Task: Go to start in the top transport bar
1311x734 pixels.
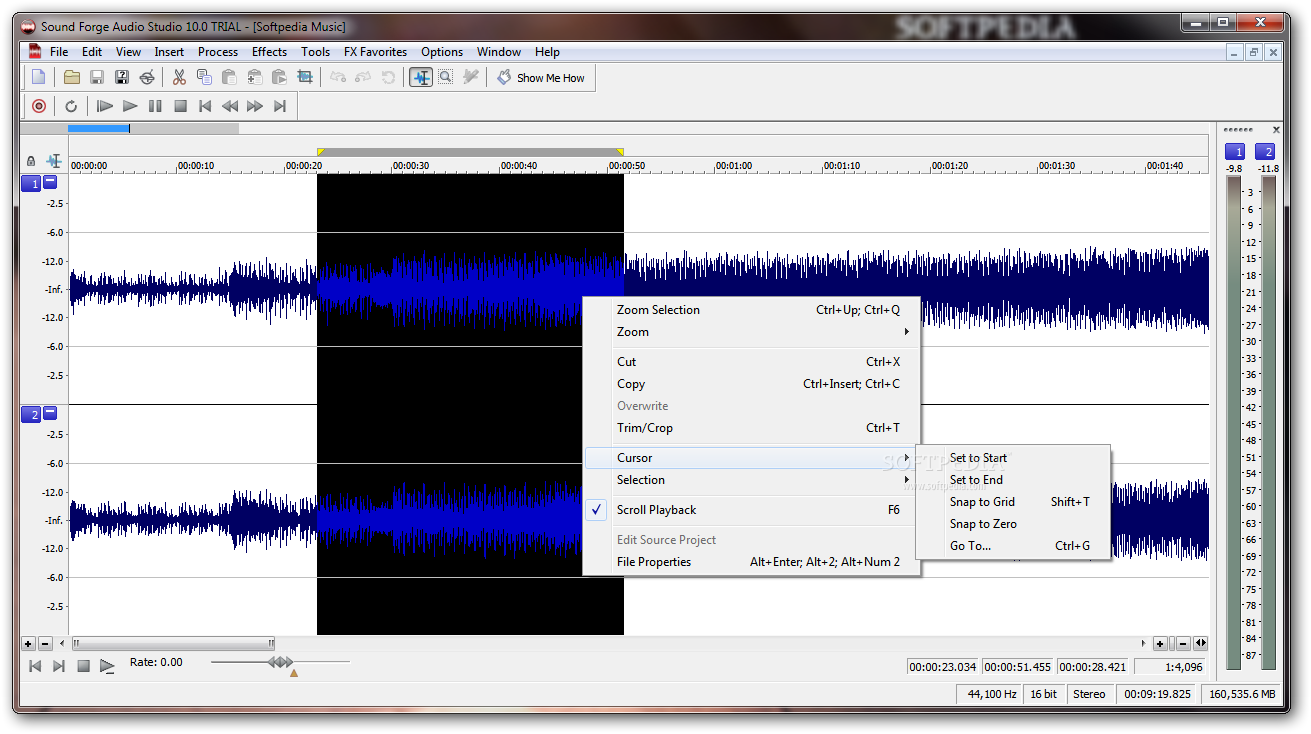Action: [205, 106]
